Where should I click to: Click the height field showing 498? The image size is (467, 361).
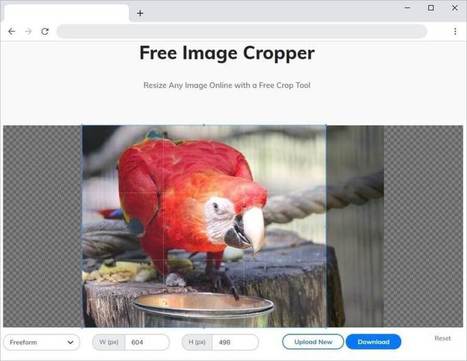[235, 342]
